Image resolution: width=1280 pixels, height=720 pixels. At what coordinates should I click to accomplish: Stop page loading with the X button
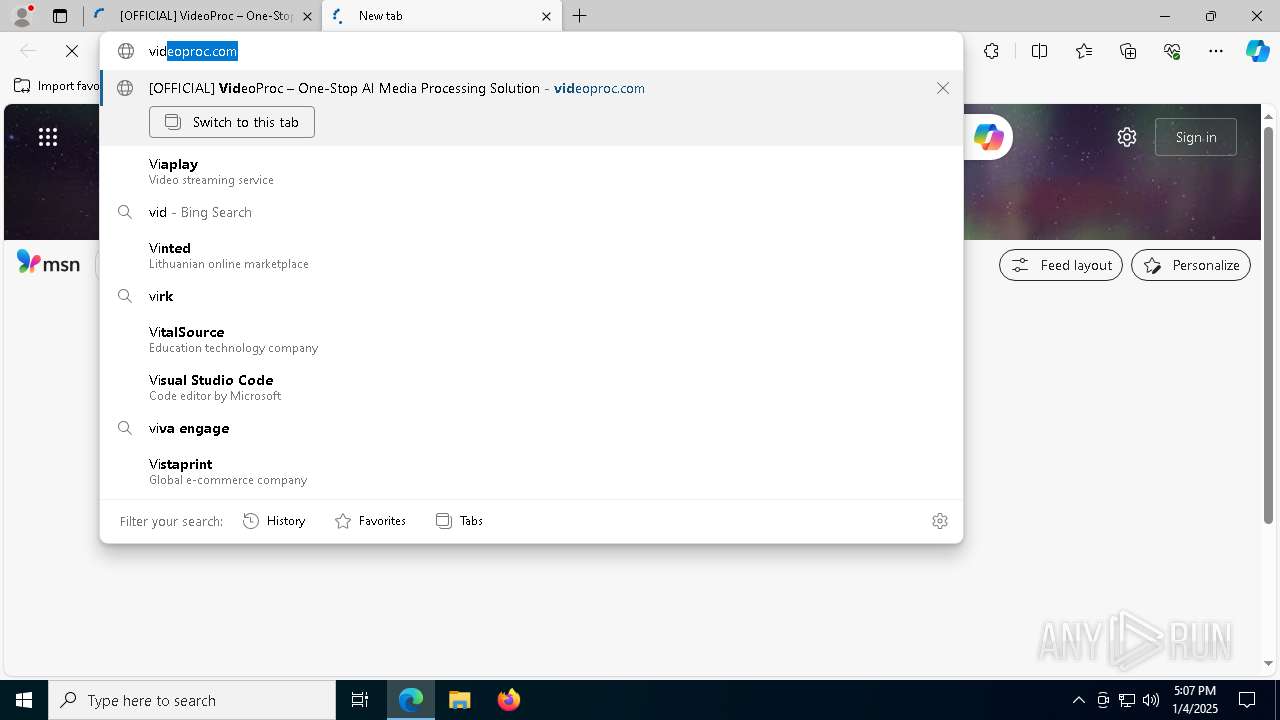[x=72, y=51]
